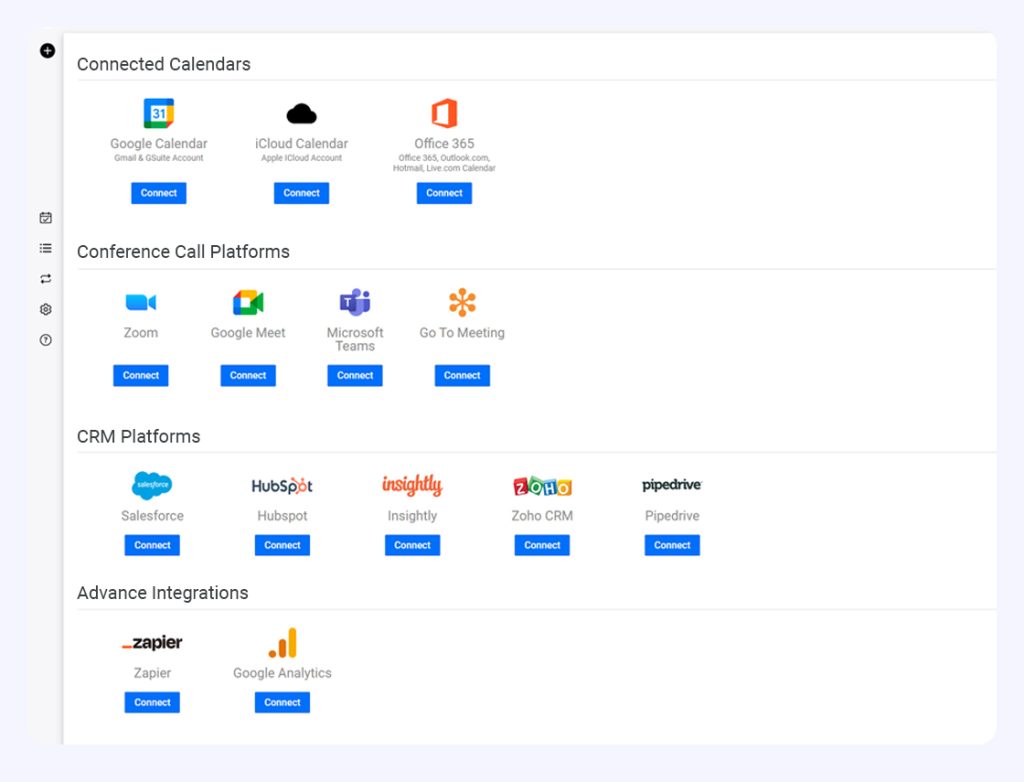Click the Zoom camera logo

[x=141, y=302]
